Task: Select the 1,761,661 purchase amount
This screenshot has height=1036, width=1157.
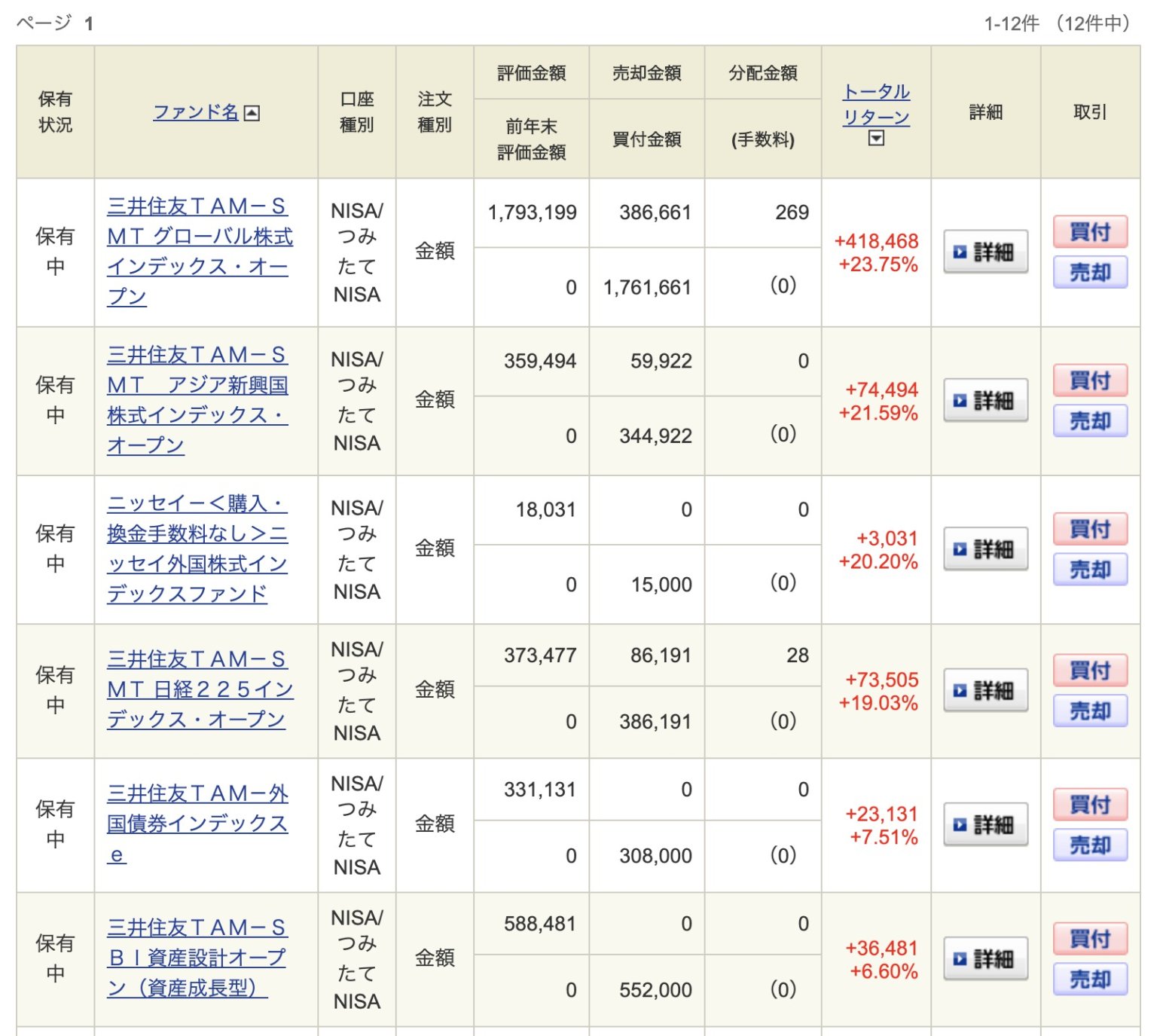Action: click(x=647, y=287)
